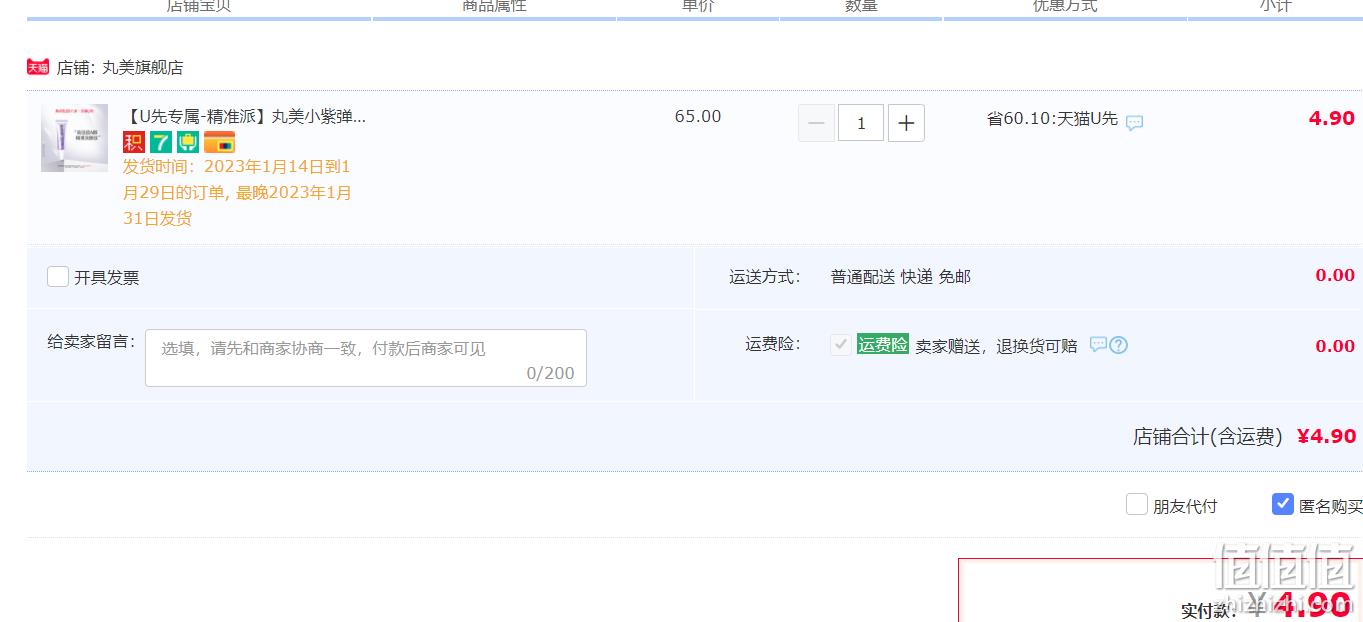This screenshot has height=622, width=1363.
Task: Open the 【U先专属-精准派】丸美小紫弹 product title
Action: click(x=245, y=116)
